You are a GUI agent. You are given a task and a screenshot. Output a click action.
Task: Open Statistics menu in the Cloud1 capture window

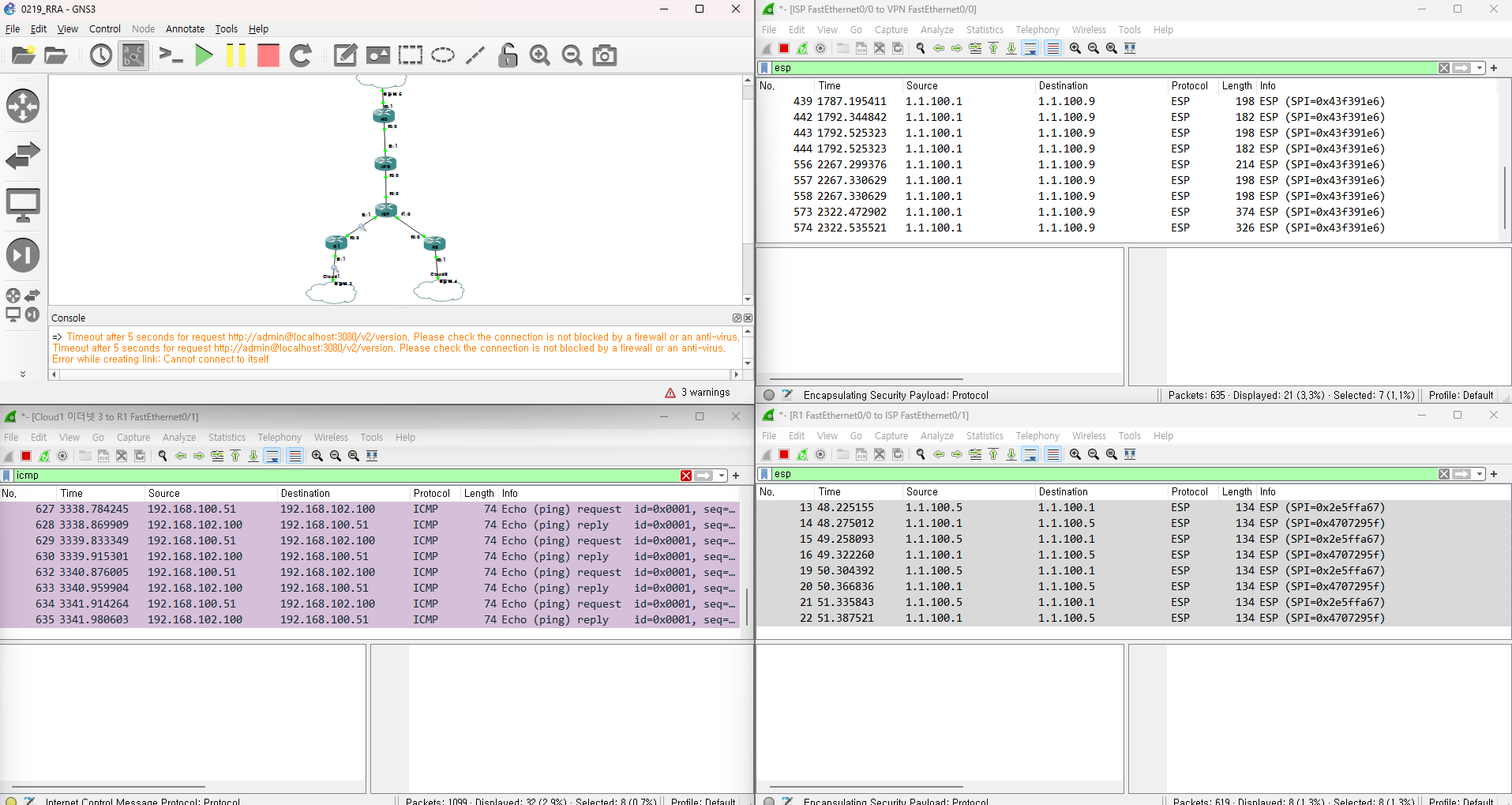click(227, 437)
